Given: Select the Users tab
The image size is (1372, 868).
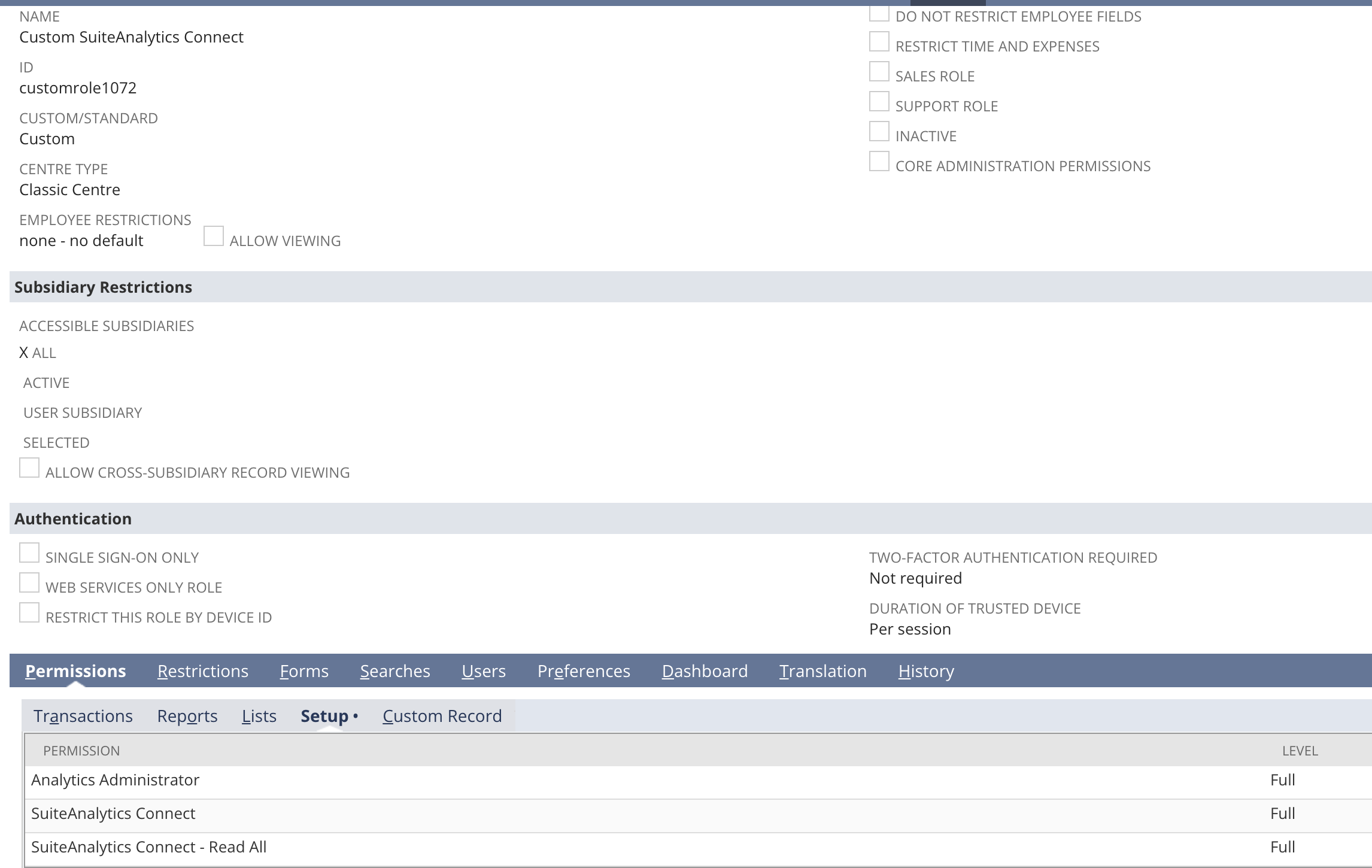Looking at the screenshot, I should [484, 671].
